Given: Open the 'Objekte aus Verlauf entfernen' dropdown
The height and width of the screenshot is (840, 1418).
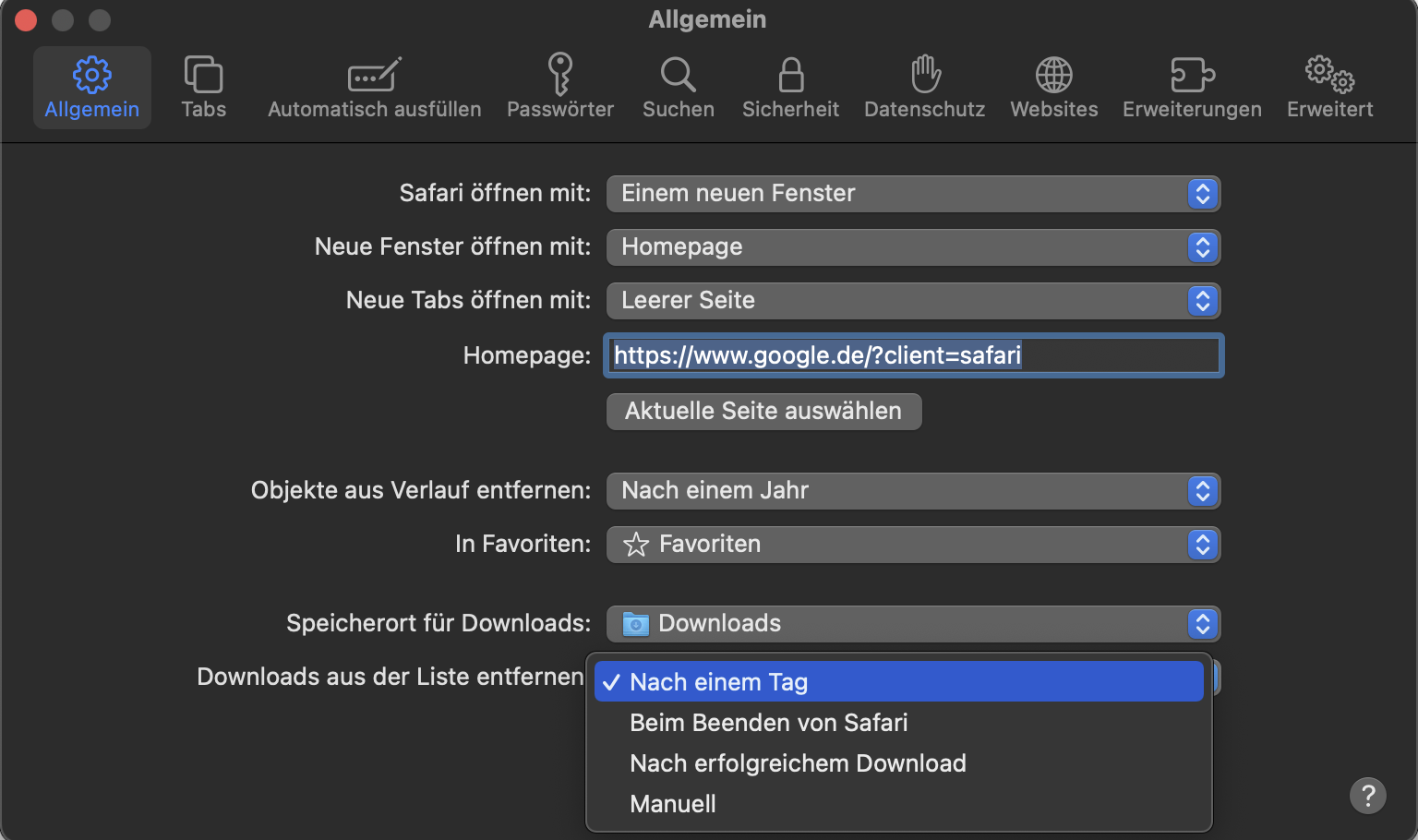Looking at the screenshot, I should 912,491.
